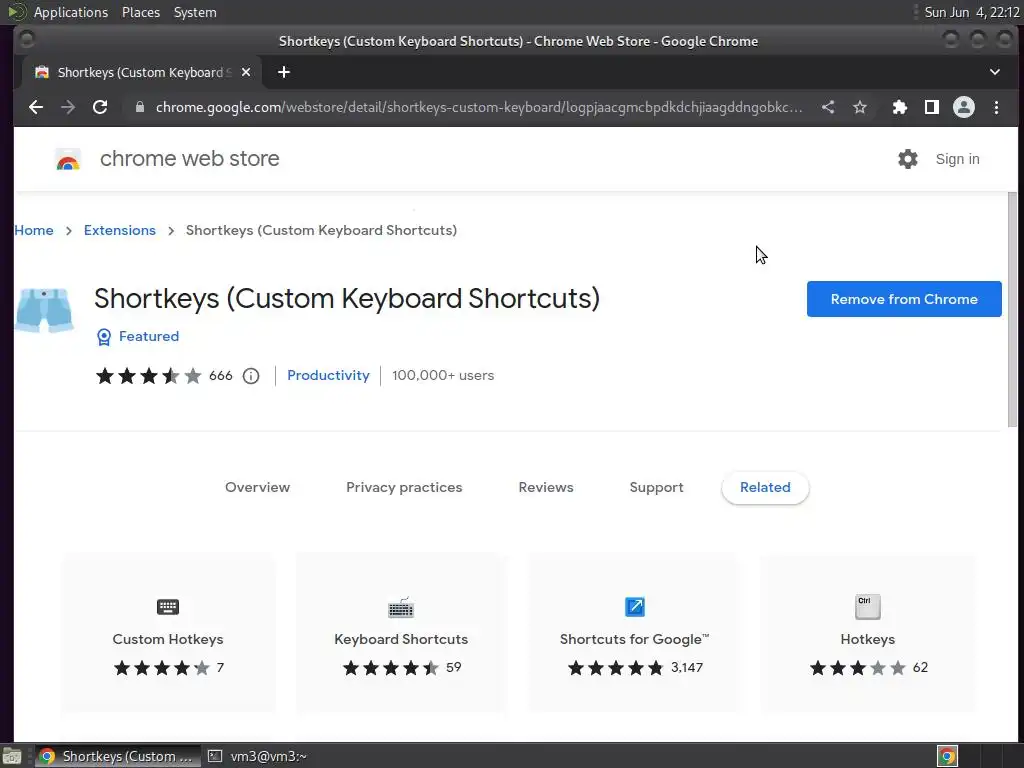The height and width of the screenshot is (768, 1024).
Task: Go back using browser back arrow
Action: 36,107
